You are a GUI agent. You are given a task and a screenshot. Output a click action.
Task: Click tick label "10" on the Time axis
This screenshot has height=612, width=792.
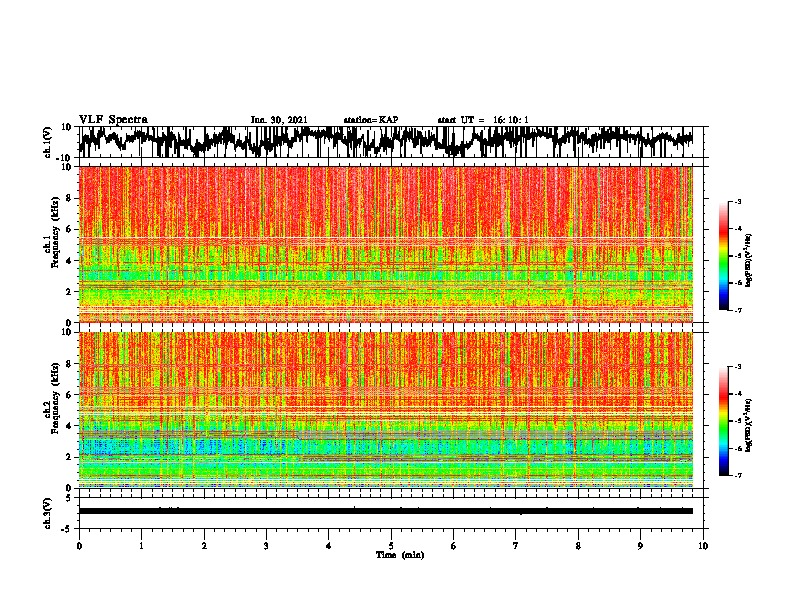[x=703, y=546]
